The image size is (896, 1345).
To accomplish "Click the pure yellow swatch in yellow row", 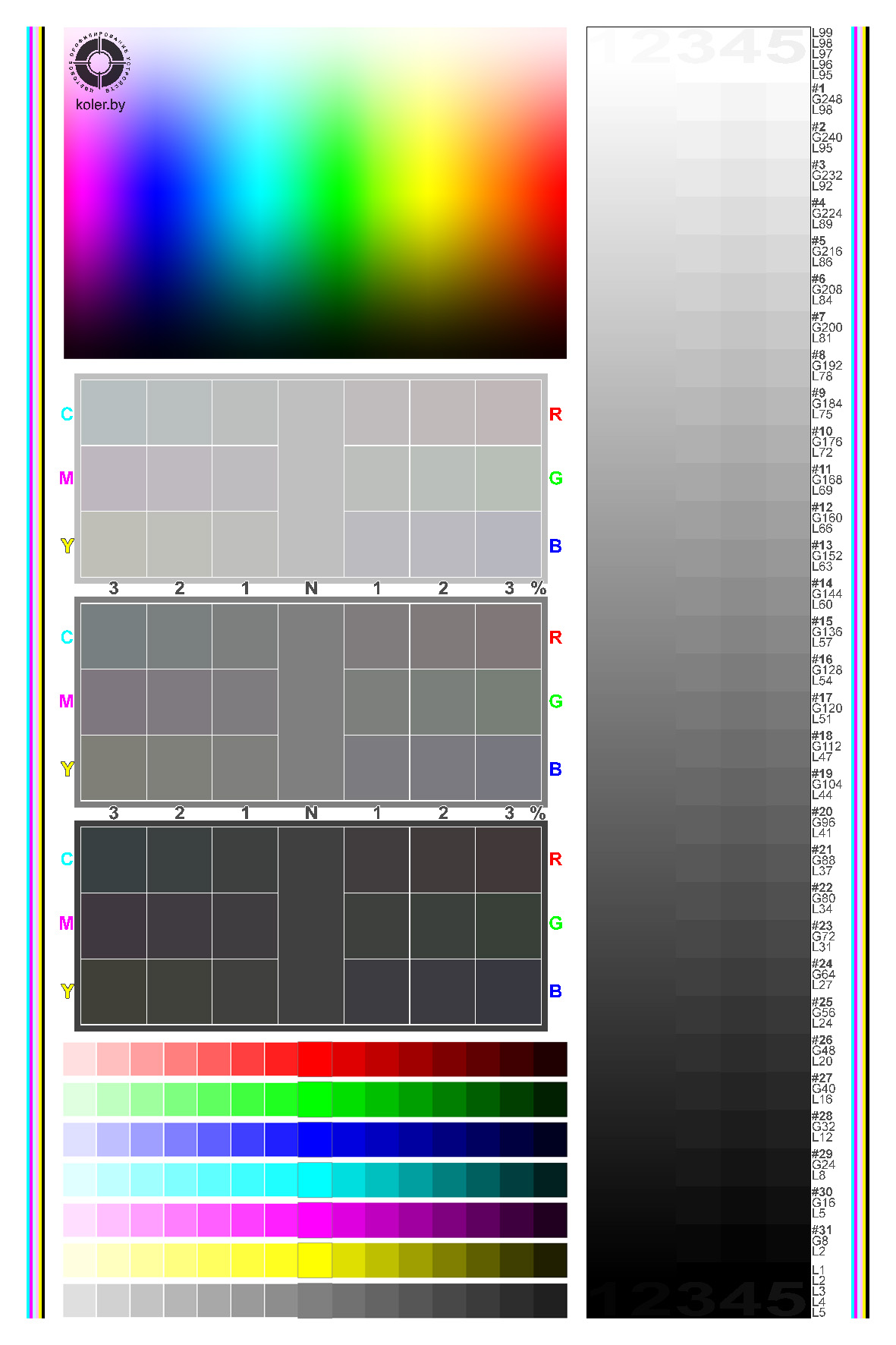I will click(315, 1261).
